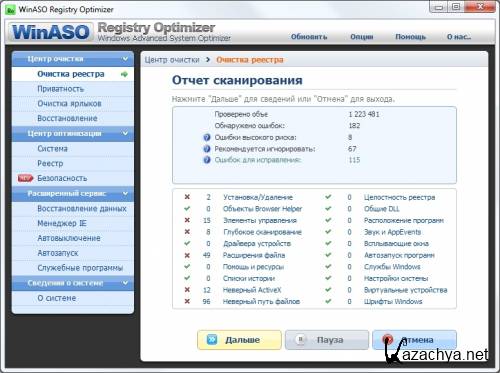This screenshot has width=500, height=373.
Task: Open the О нас menu
Action: 459,37
